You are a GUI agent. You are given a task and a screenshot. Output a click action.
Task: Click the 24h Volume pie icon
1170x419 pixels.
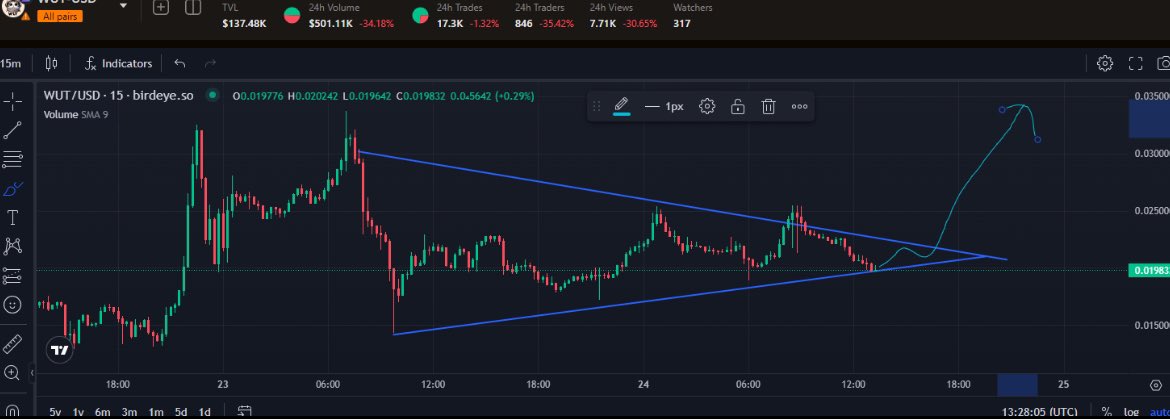(x=292, y=16)
